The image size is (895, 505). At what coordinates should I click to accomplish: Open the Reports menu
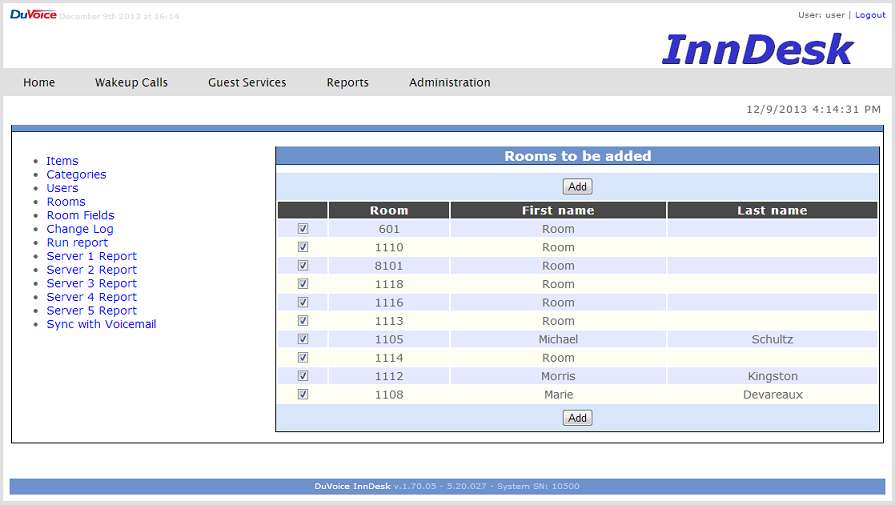click(348, 82)
